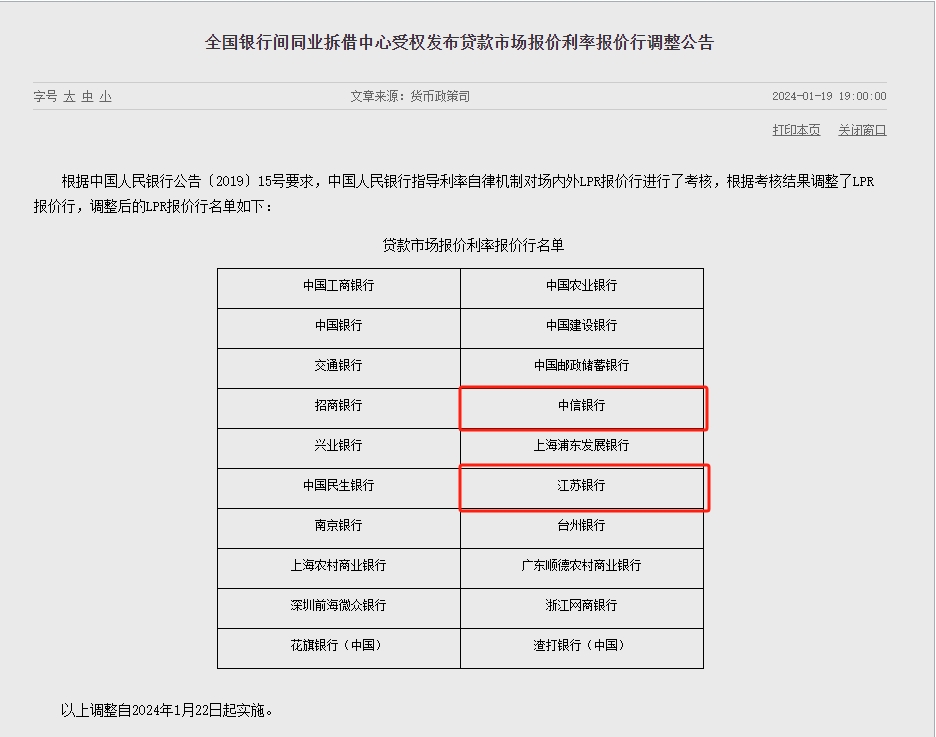Image resolution: width=936 pixels, height=737 pixels.
Task: Click the sentence 以上调整自2024年1月22日起实施
Action: (167, 710)
